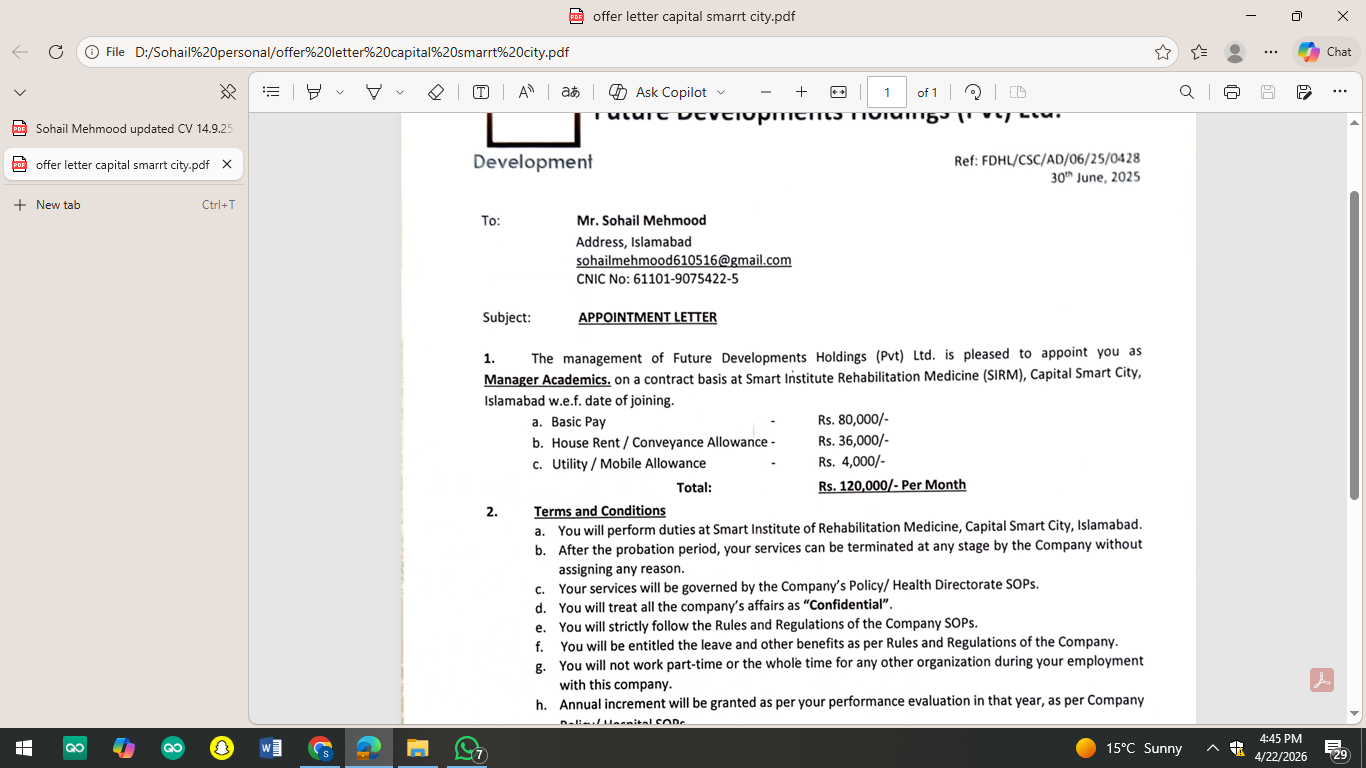Expand the Ask Copilot dropdown arrow
This screenshot has width=1366, height=768.
pos(721,92)
